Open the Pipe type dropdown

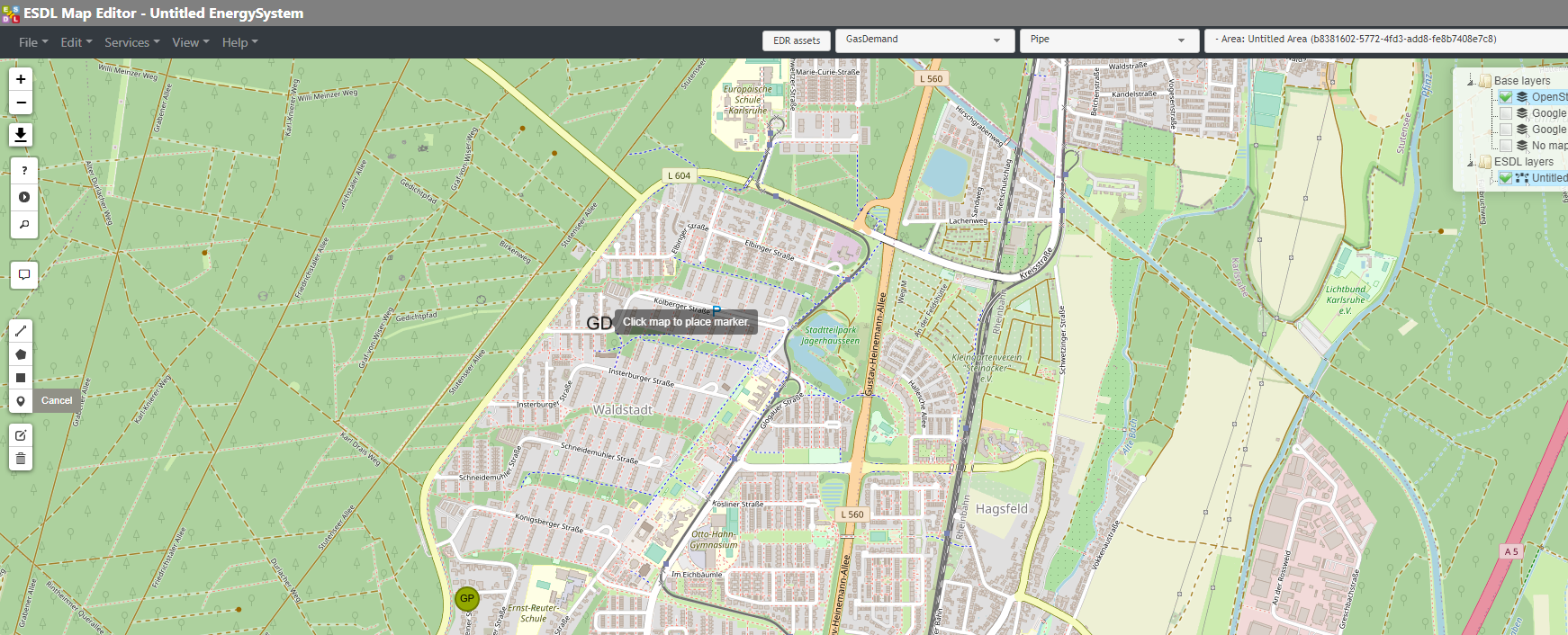coord(1109,40)
